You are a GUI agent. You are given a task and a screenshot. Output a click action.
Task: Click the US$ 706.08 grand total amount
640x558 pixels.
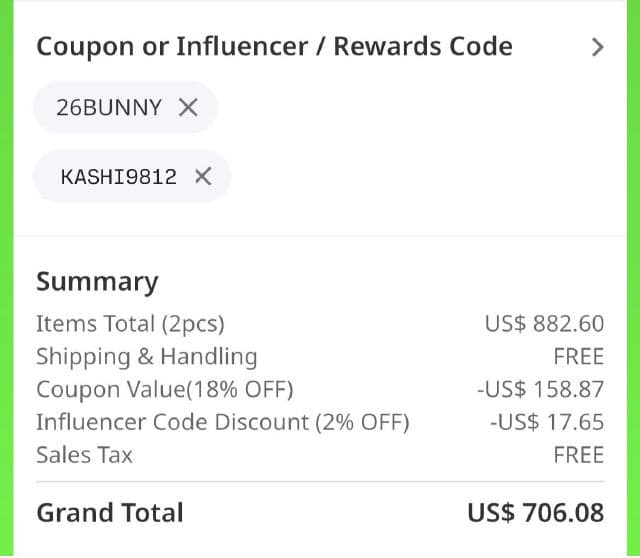[x=535, y=513]
